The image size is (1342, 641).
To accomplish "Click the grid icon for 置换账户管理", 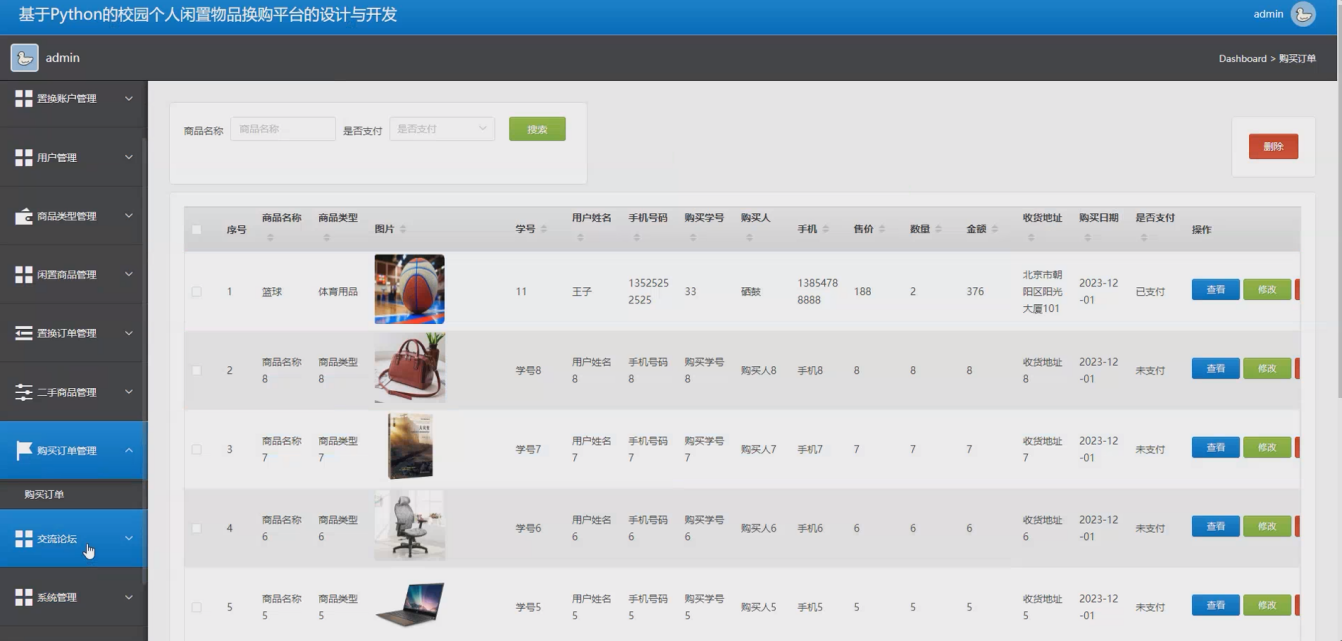I will coord(24,98).
